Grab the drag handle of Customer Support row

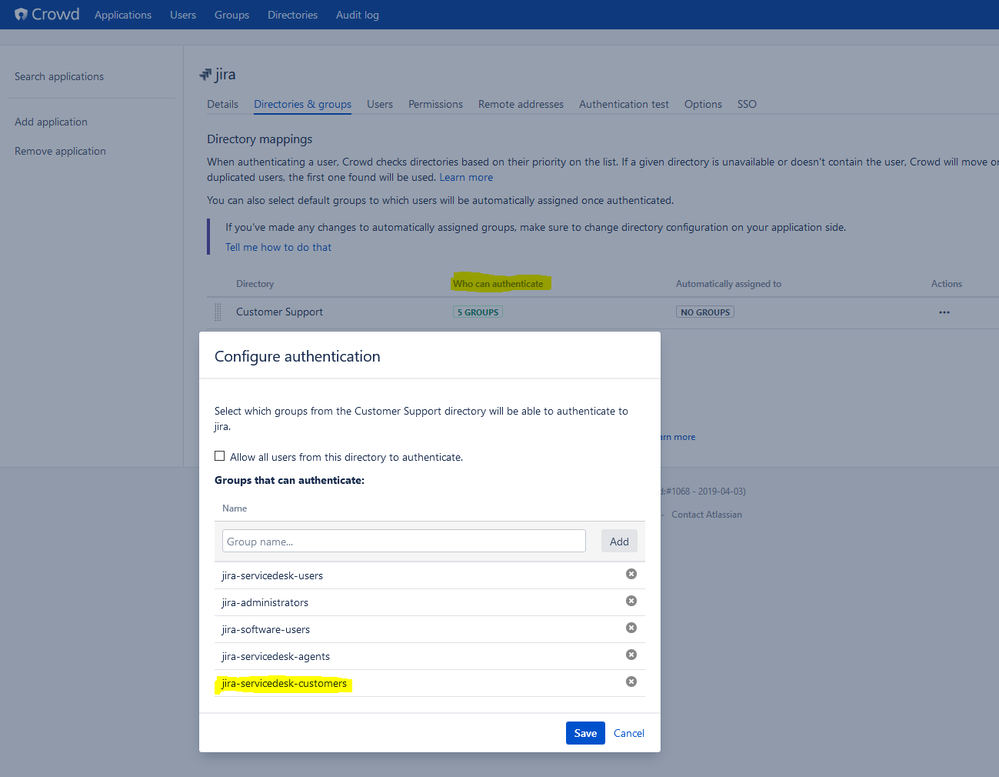218,312
